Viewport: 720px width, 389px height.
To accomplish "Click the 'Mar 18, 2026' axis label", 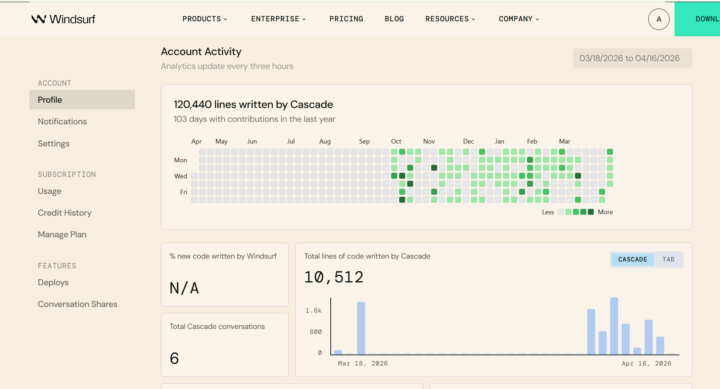I will (x=363, y=363).
